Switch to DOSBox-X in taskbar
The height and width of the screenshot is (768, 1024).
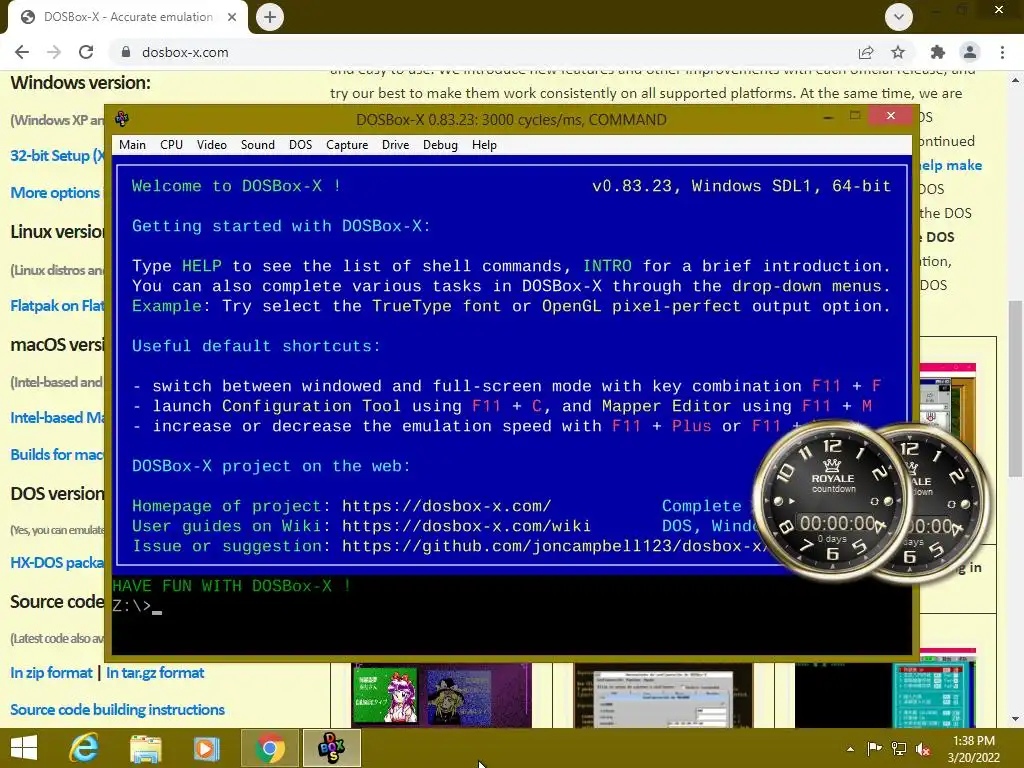(331, 748)
